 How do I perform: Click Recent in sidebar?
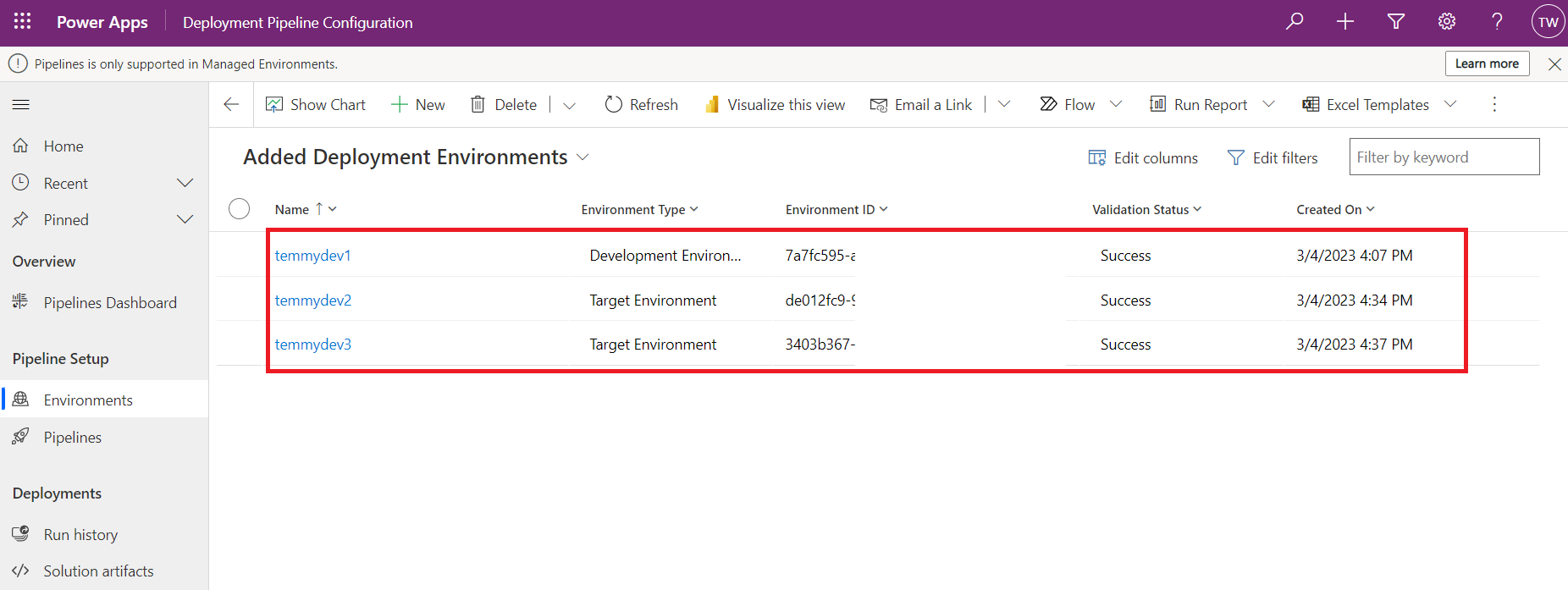point(66,184)
